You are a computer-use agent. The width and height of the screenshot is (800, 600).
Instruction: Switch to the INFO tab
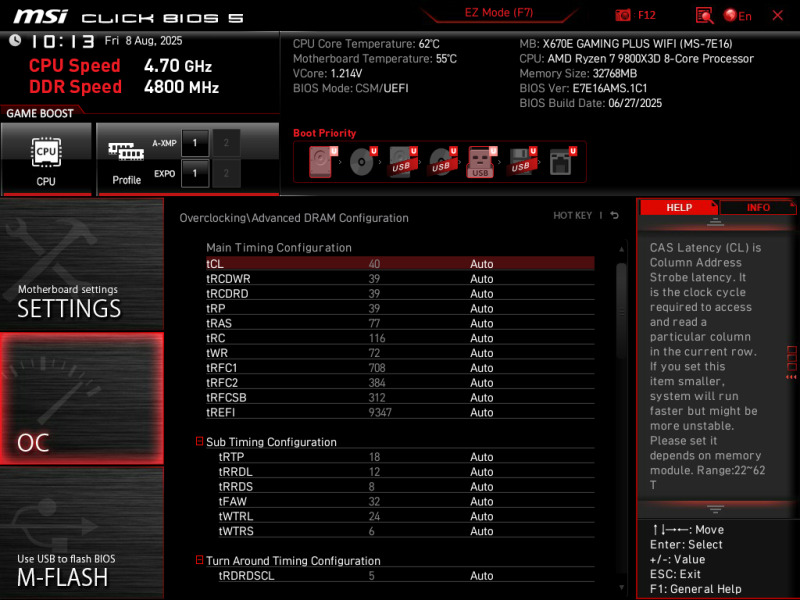[758, 208]
